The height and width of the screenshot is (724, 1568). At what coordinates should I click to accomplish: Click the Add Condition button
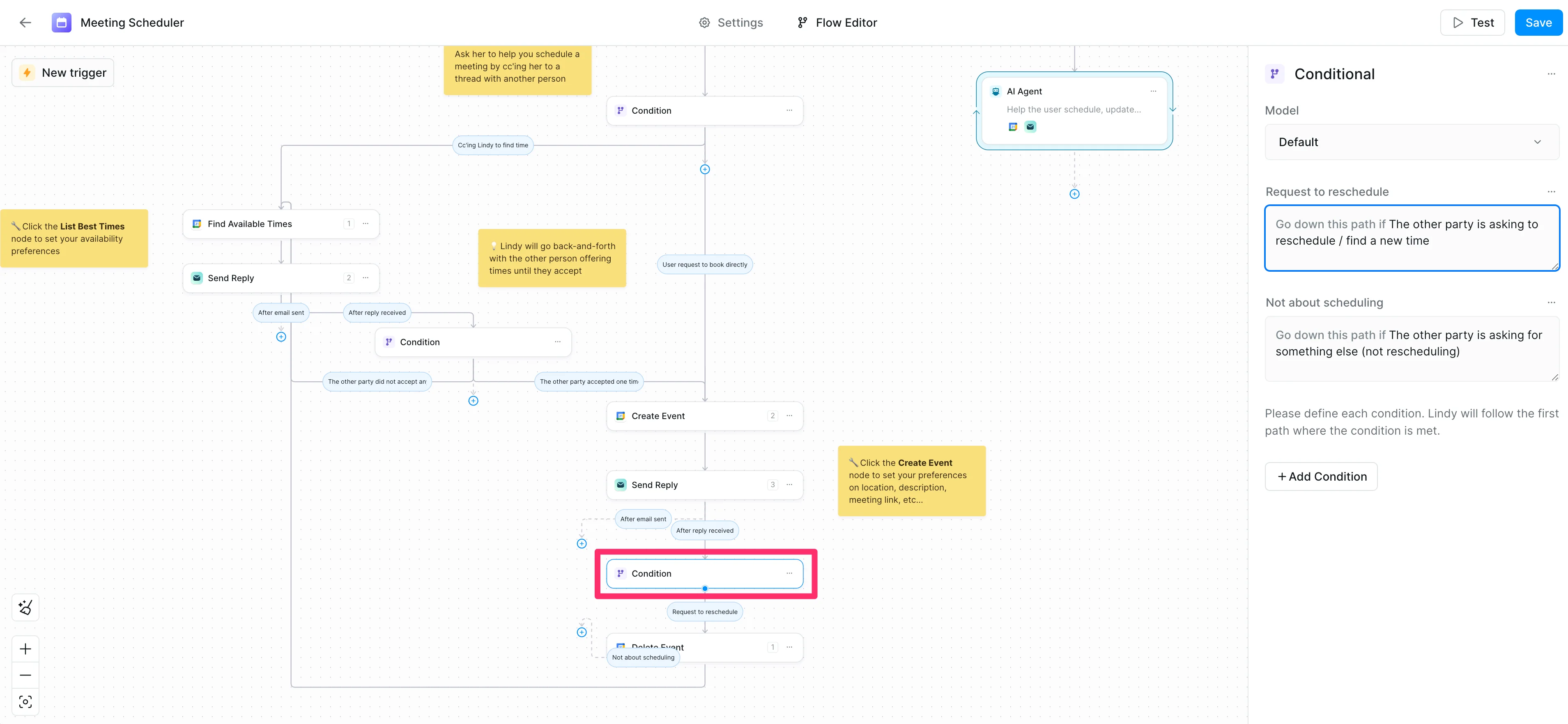[x=1321, y=477]
